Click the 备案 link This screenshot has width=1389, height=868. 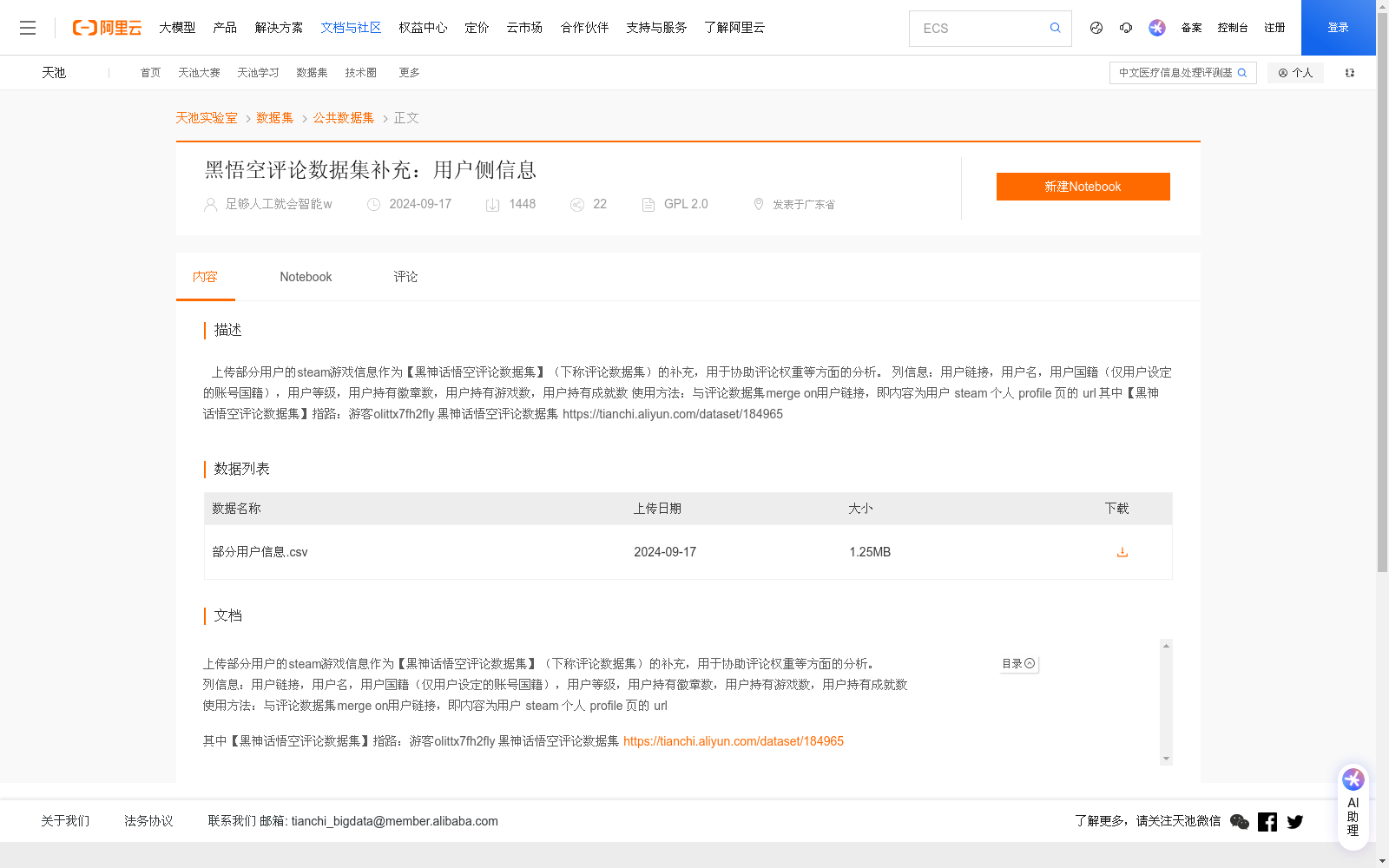[x=1191, y=28]
